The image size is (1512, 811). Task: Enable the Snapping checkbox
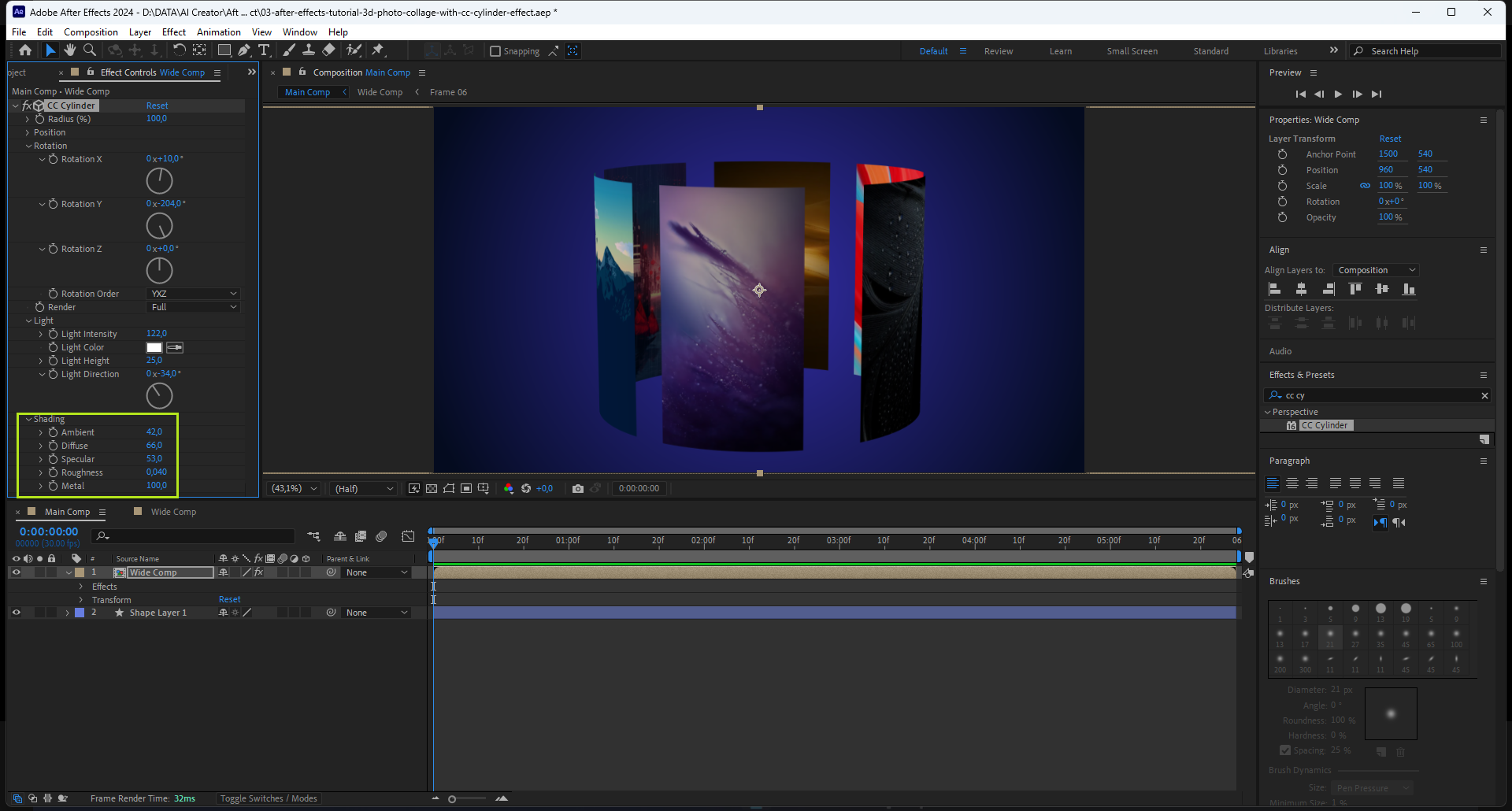[495, 51]
